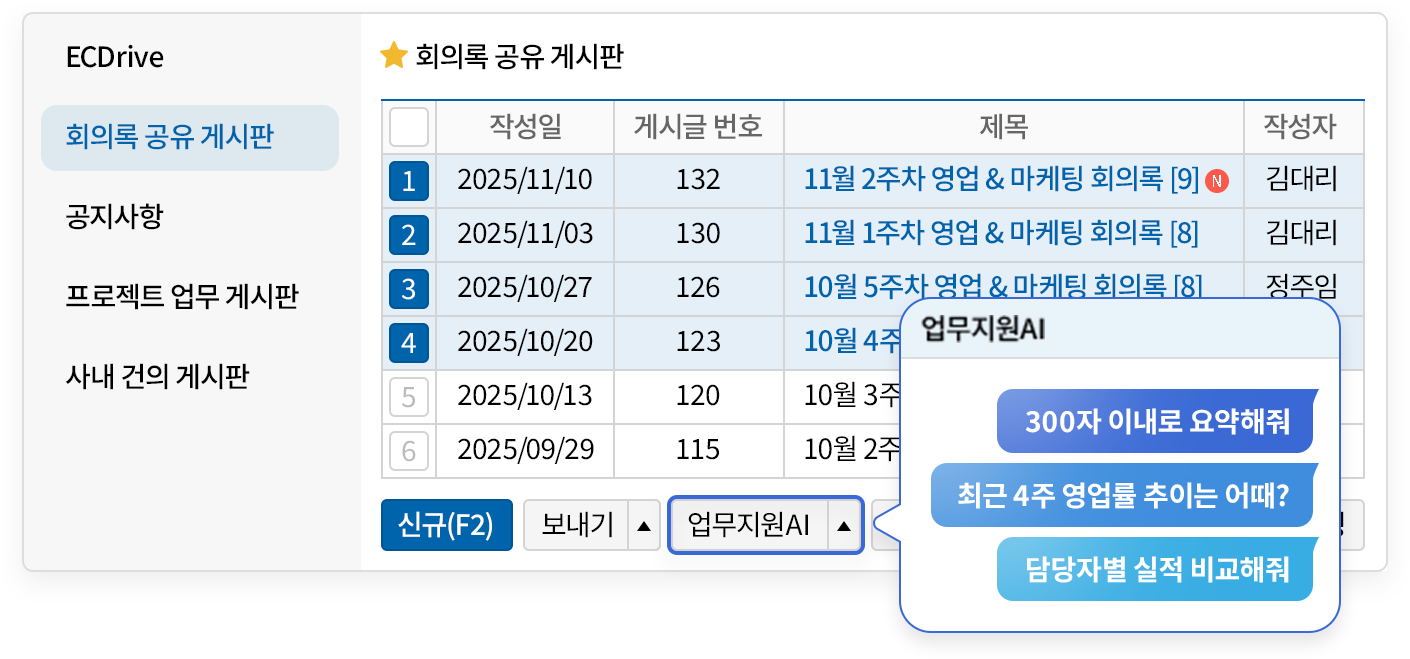This screenshot has width=1410, height=659.
Task: Open the 업무지원AI dropdown arrow
Action: click(x=842, y=525)
